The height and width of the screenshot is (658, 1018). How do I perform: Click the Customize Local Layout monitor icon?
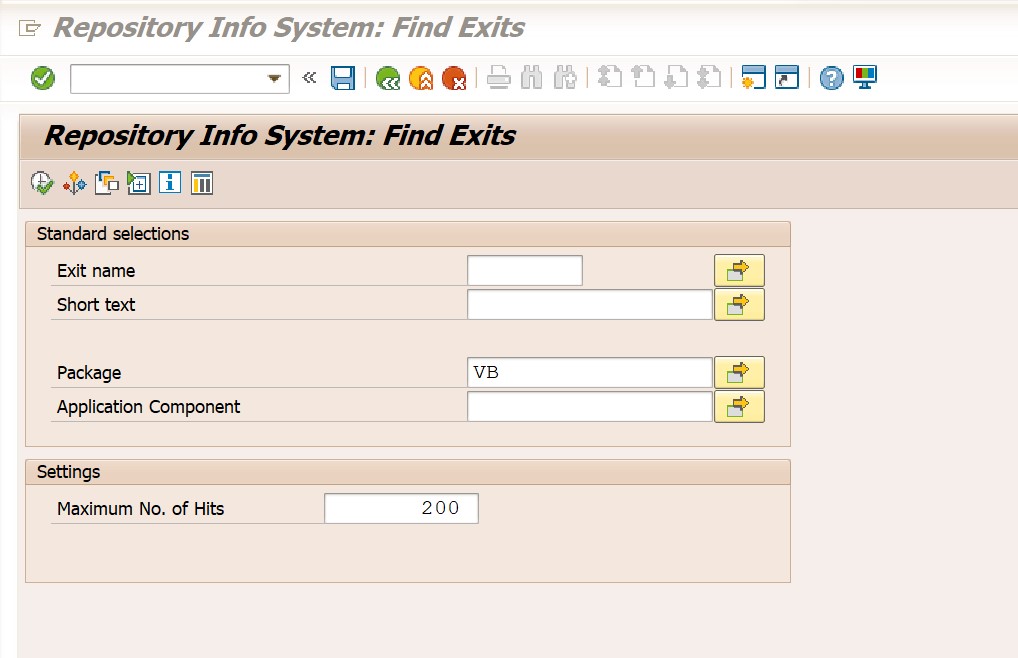pos(865,77)
